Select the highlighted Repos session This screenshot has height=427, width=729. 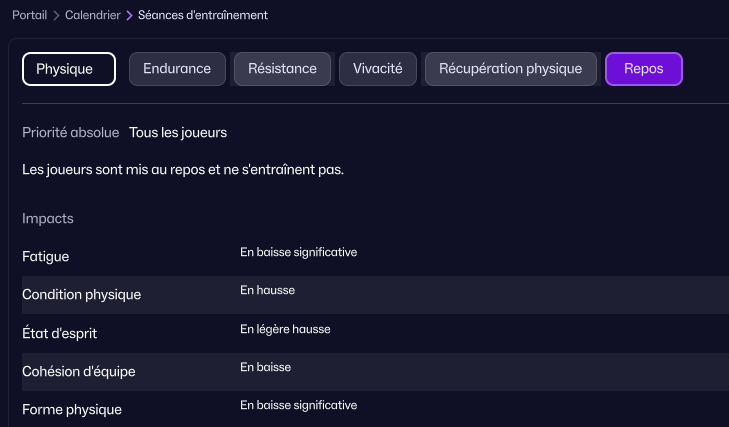click(644, 69)
